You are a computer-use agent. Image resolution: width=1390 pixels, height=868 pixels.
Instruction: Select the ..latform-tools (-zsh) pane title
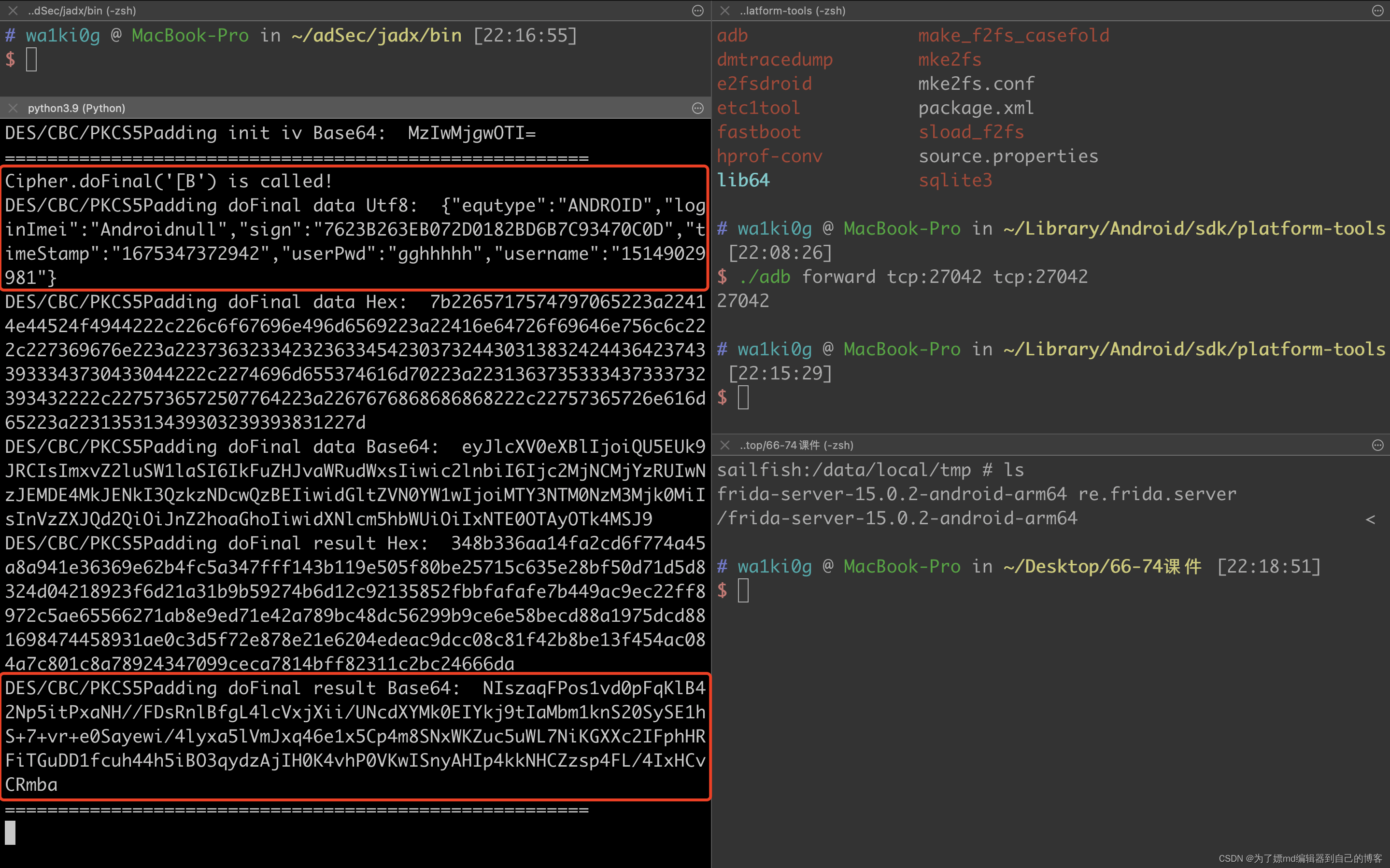point(792,10)
